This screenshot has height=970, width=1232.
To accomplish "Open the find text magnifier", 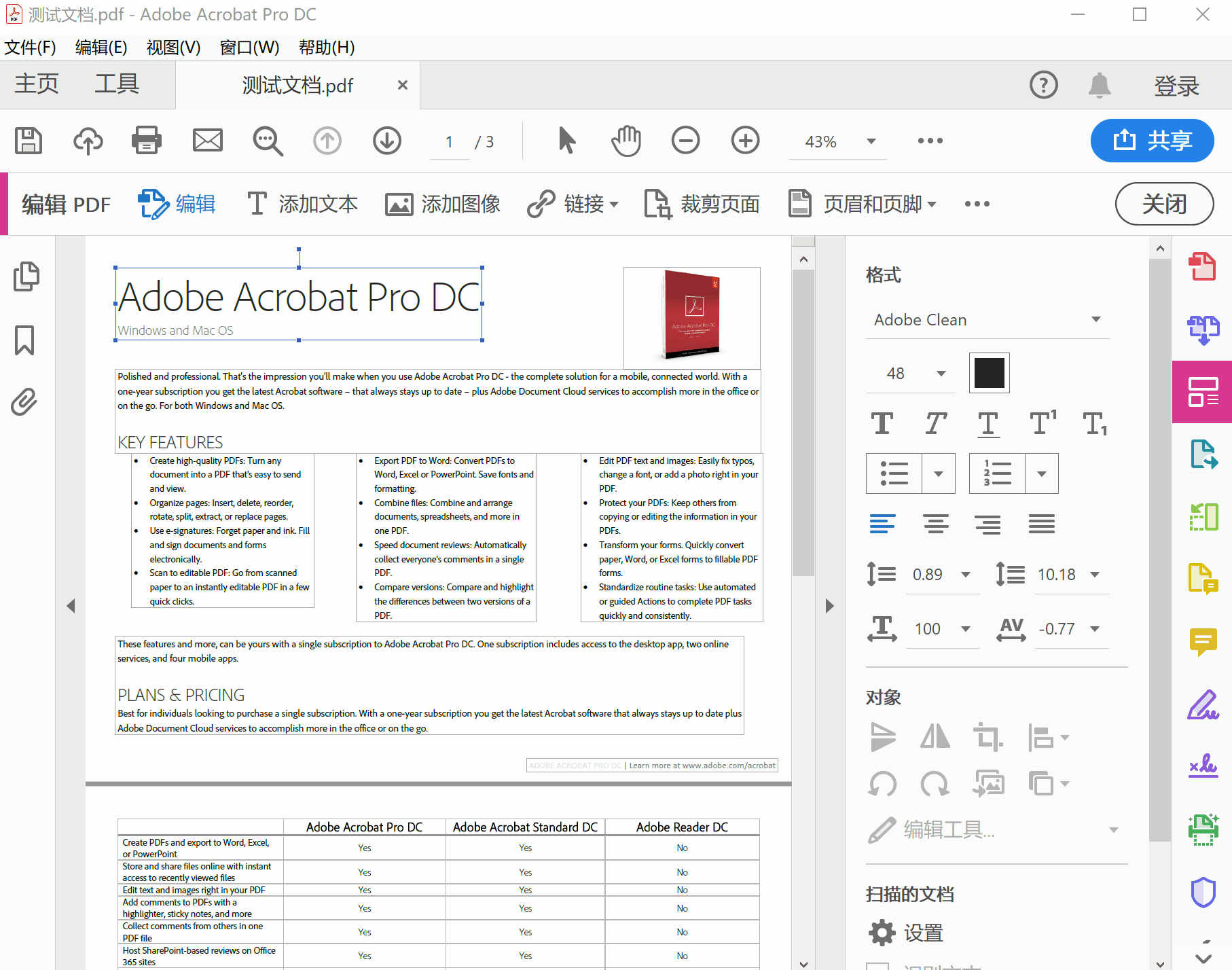I will [268, 141].
